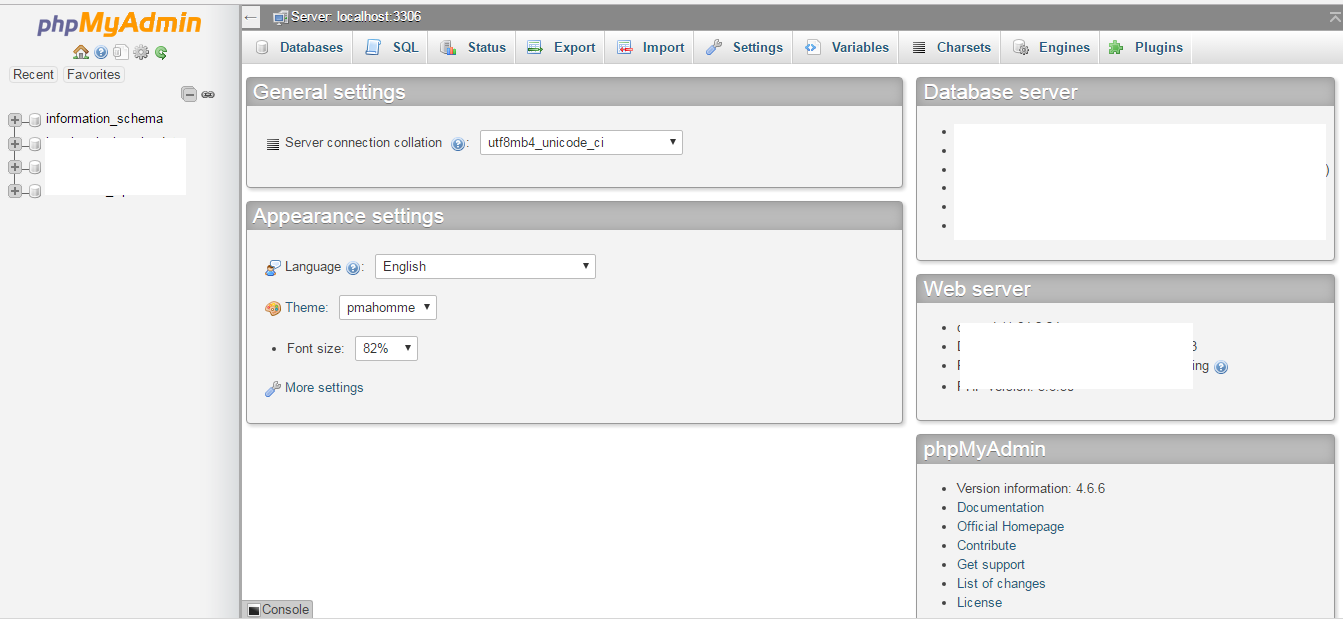This screenshot has height=619, width=1343.
Task: Open the SQL documentation pages icon
Action: click(x=120, y=52)
